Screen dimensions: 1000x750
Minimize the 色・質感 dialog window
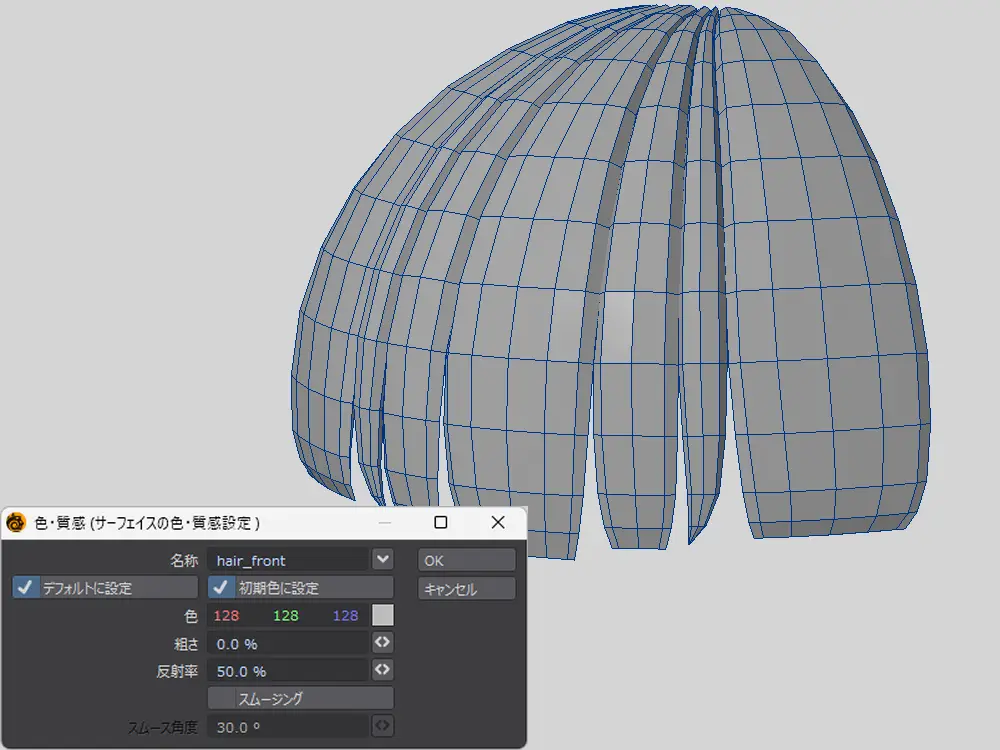[x=383, y=522]
